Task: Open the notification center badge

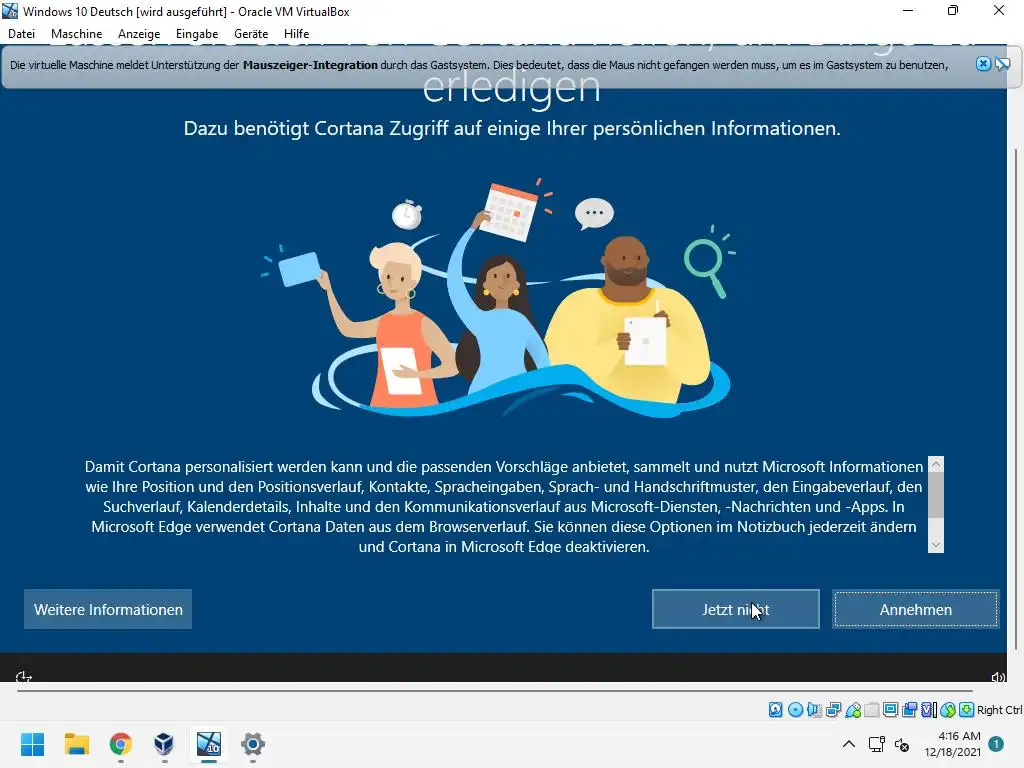Action: click(996, 744)
